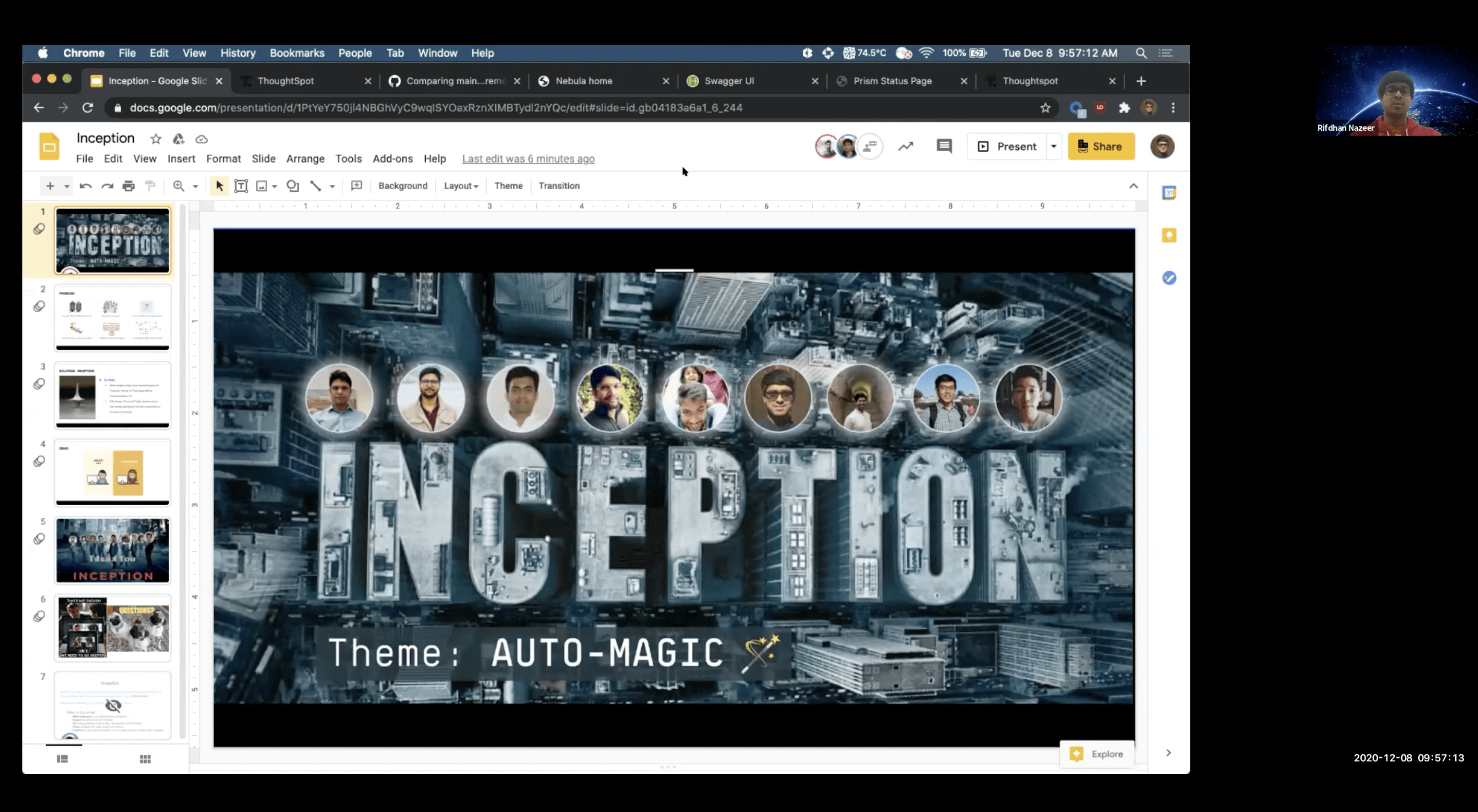Switch to grid view
1478x812 pixels.
[145, 759]
